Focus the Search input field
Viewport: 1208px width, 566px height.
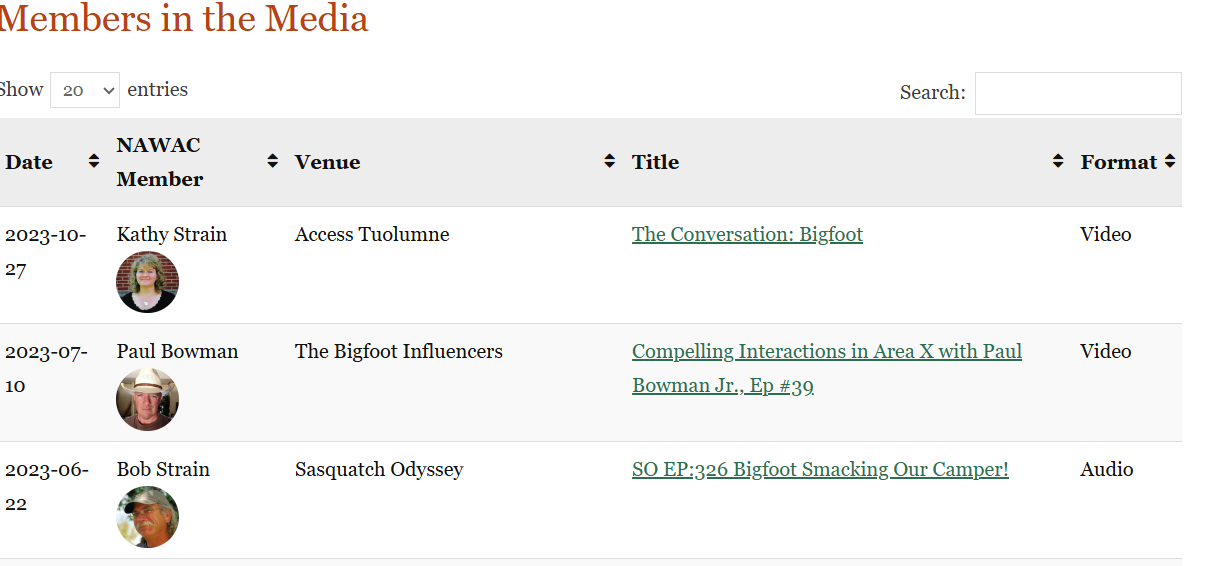coord(1077,93)
